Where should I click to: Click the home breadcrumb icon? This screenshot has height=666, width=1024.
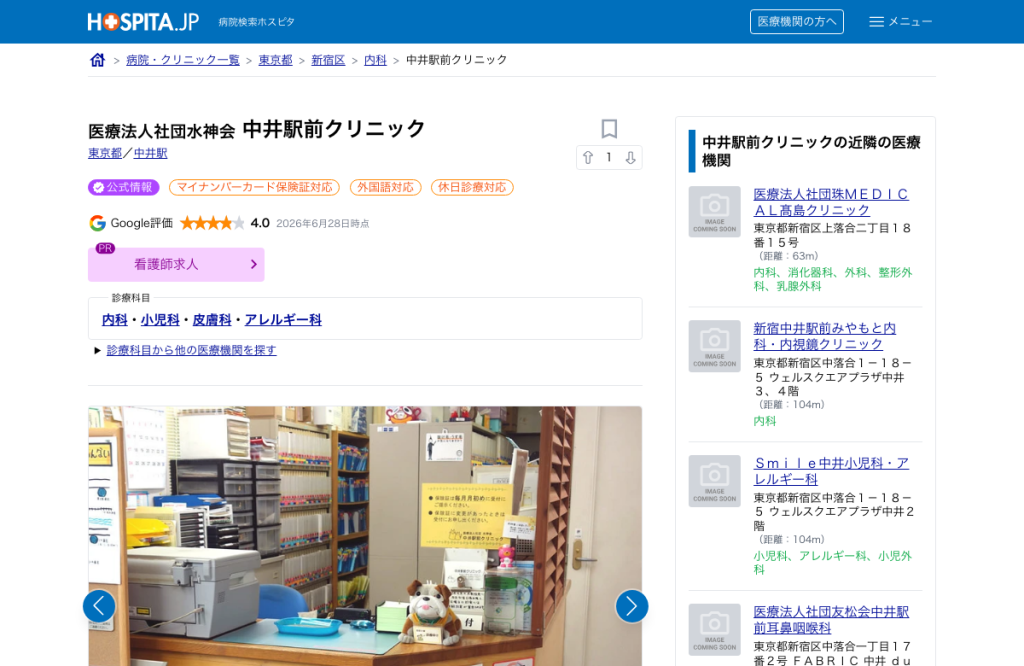coord(97,60)
